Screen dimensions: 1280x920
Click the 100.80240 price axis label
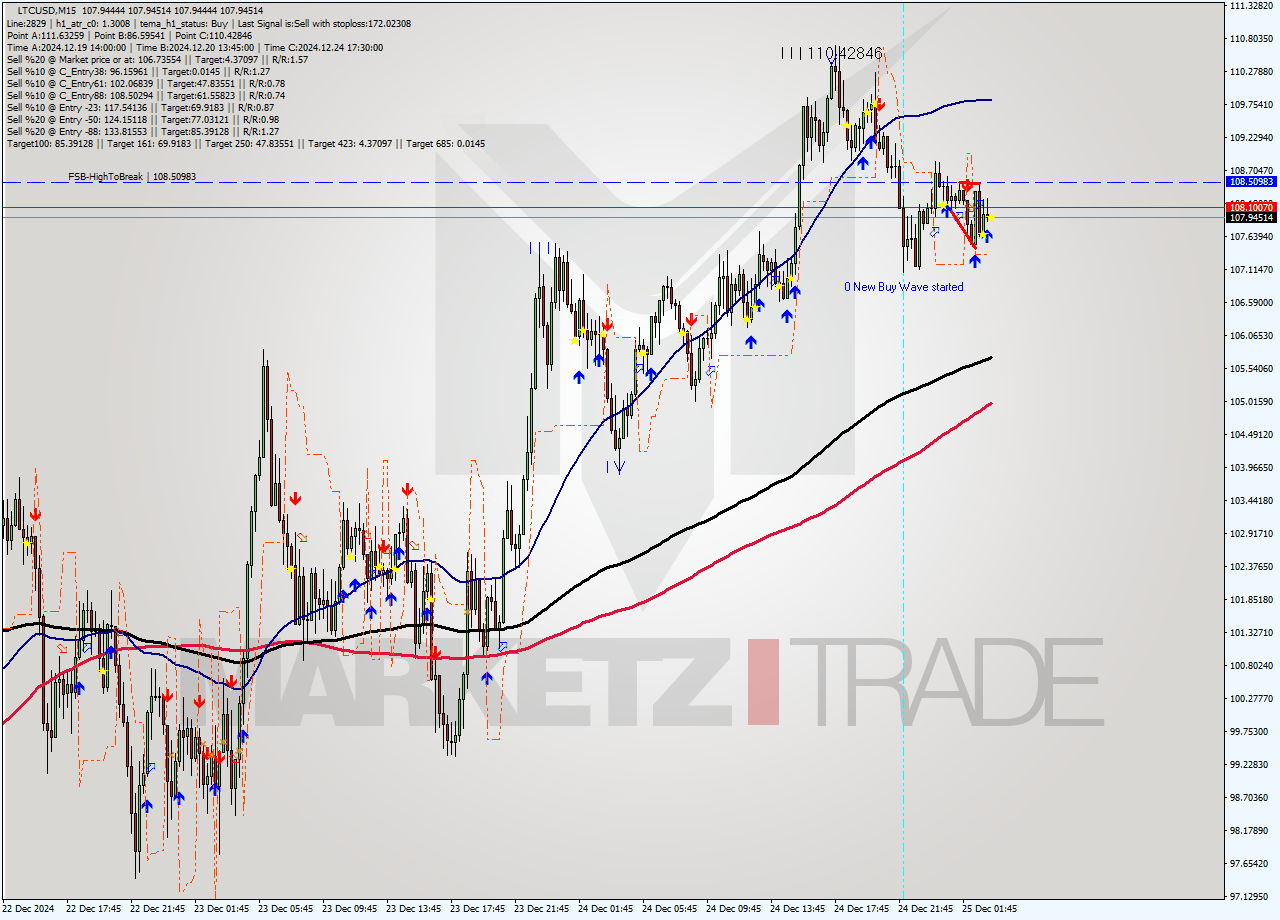point(1251,665)
